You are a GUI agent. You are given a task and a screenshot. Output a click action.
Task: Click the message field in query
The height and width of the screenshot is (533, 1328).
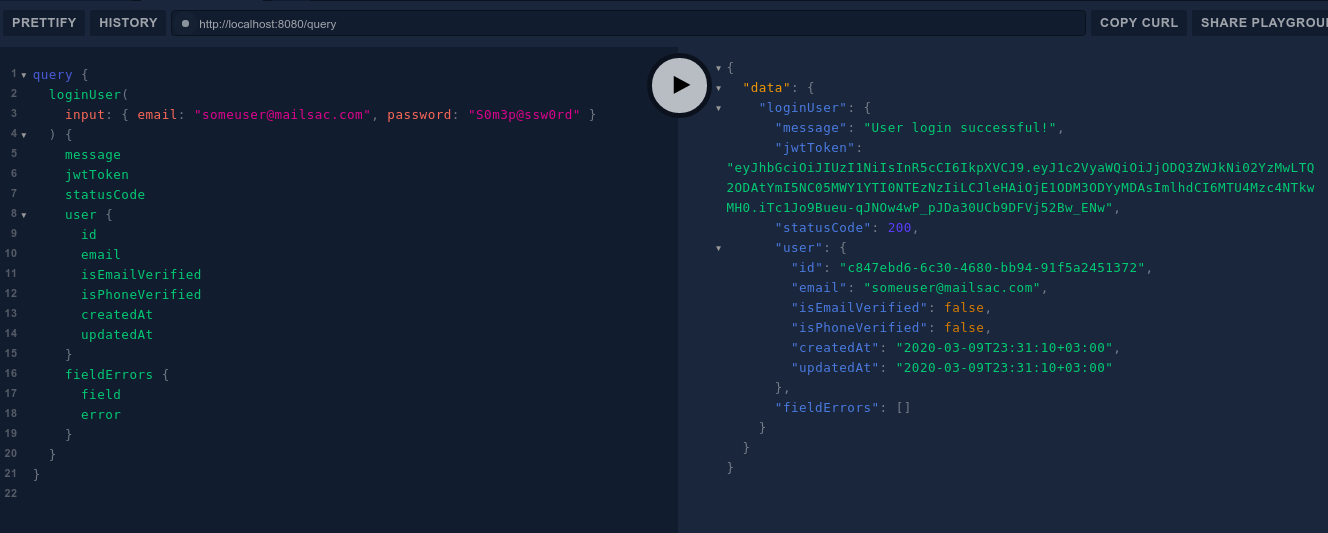(x=93, y=155)
